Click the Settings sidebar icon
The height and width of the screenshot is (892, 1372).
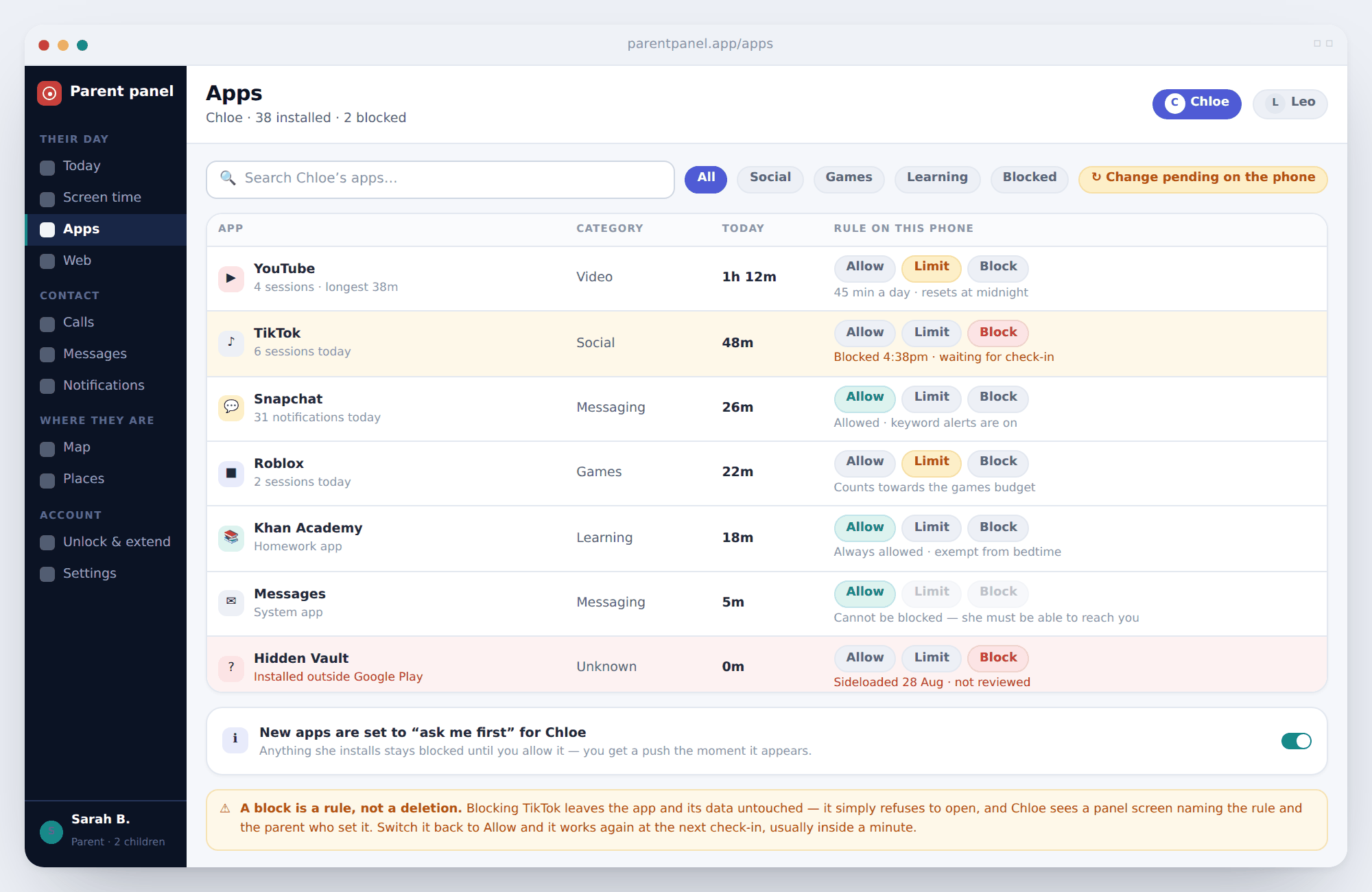coord(47,575)
